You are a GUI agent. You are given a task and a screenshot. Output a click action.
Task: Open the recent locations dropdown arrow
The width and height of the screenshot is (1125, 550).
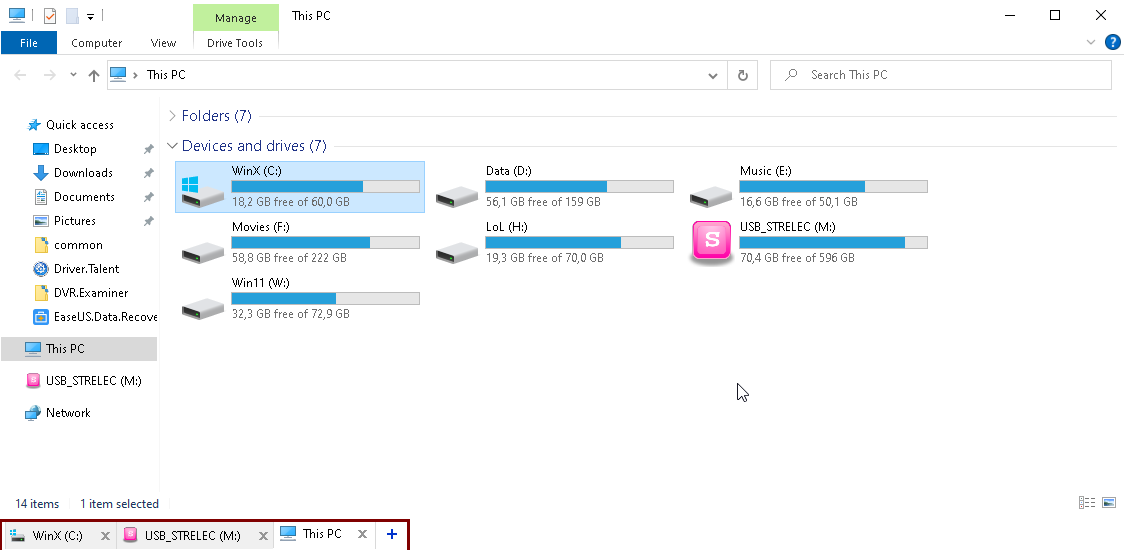tap(73, 75)
